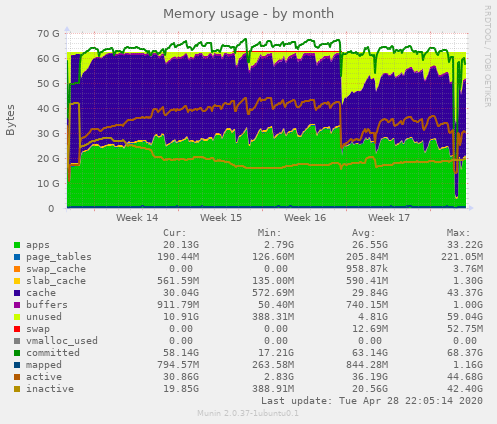Click the '50 G' axis tick label

(x=48, y=84)
